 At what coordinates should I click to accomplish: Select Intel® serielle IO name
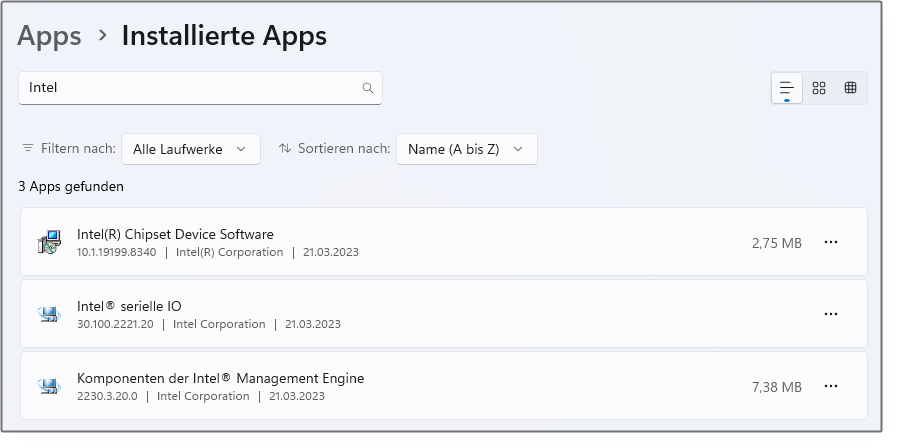pyautogui.click(x=129, y=306)
